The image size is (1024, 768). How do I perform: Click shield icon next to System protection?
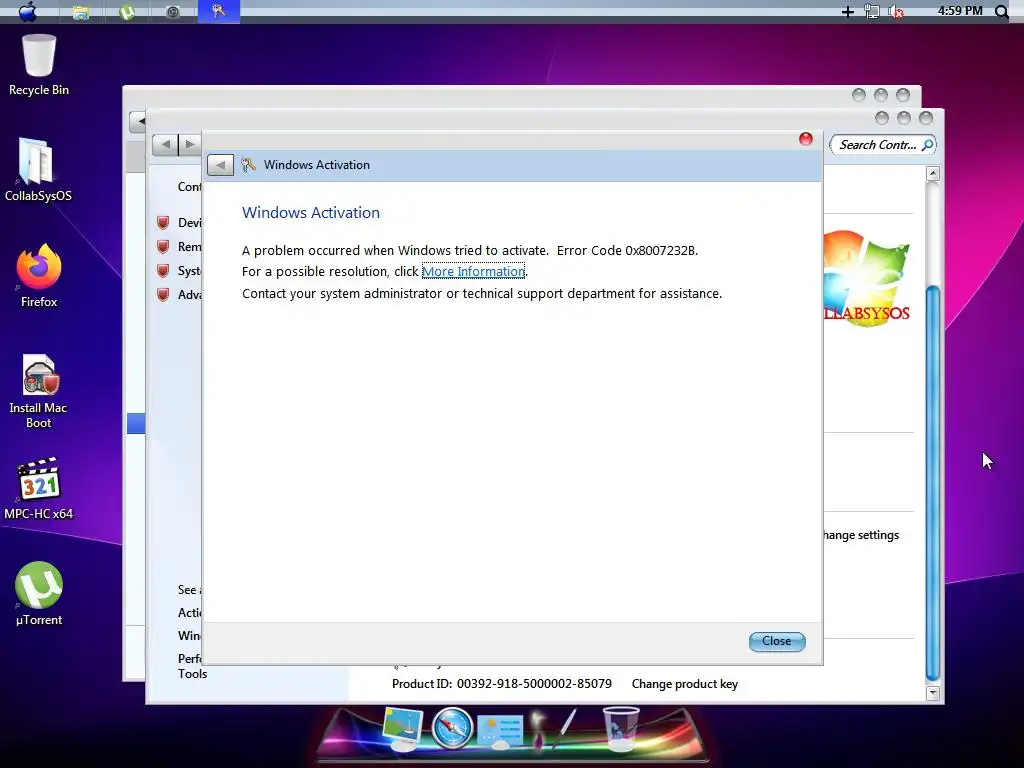click(163, 270)
